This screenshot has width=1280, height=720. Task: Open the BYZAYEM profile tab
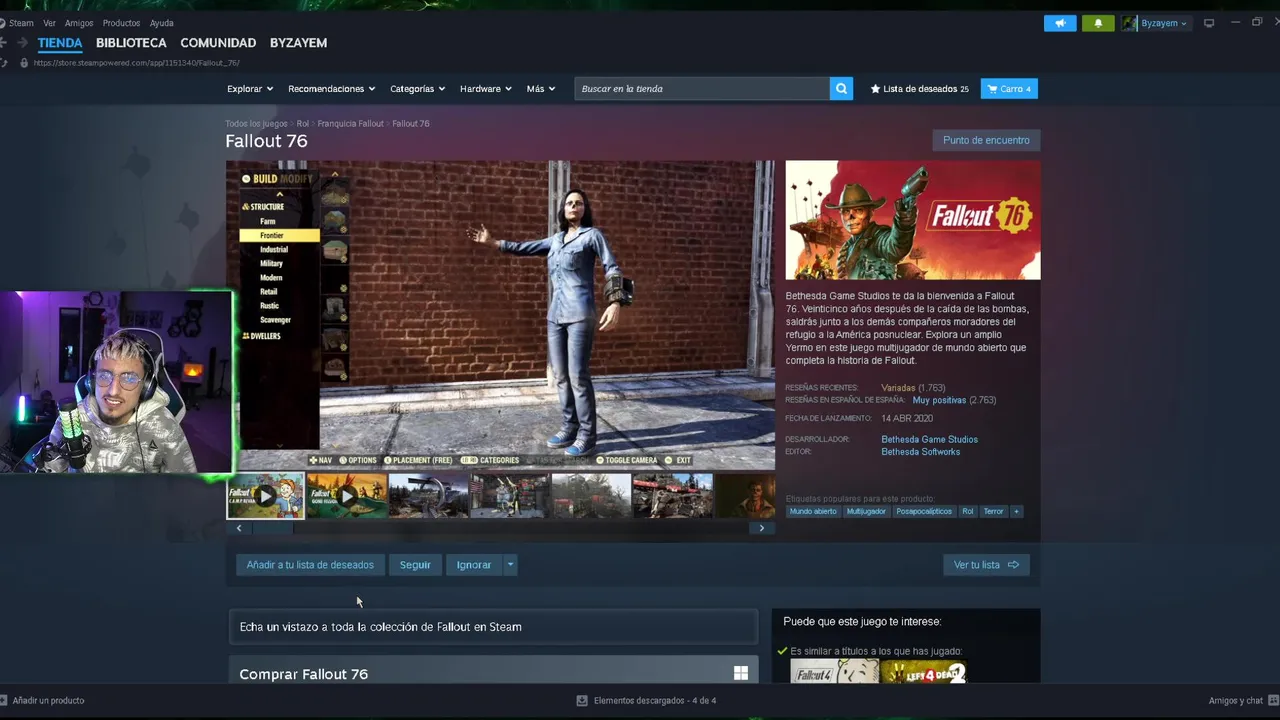[298, 43]
